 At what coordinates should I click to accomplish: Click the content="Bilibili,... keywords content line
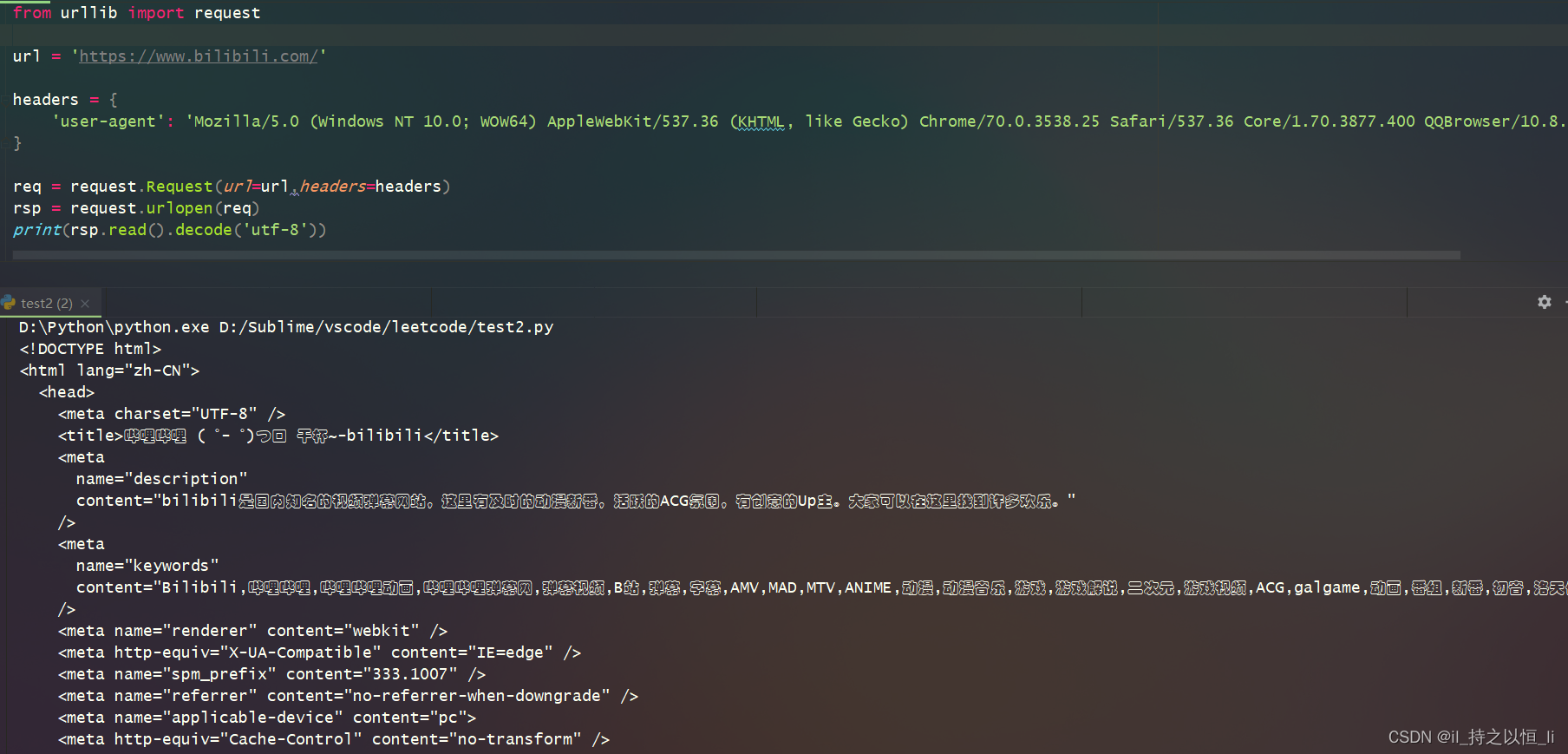click(821, 587)
